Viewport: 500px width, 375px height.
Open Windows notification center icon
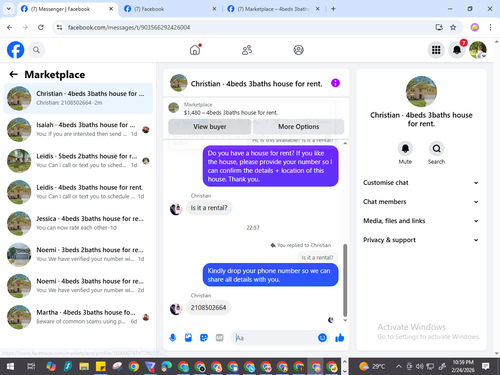pyautogui.click(x=486, y=367)
